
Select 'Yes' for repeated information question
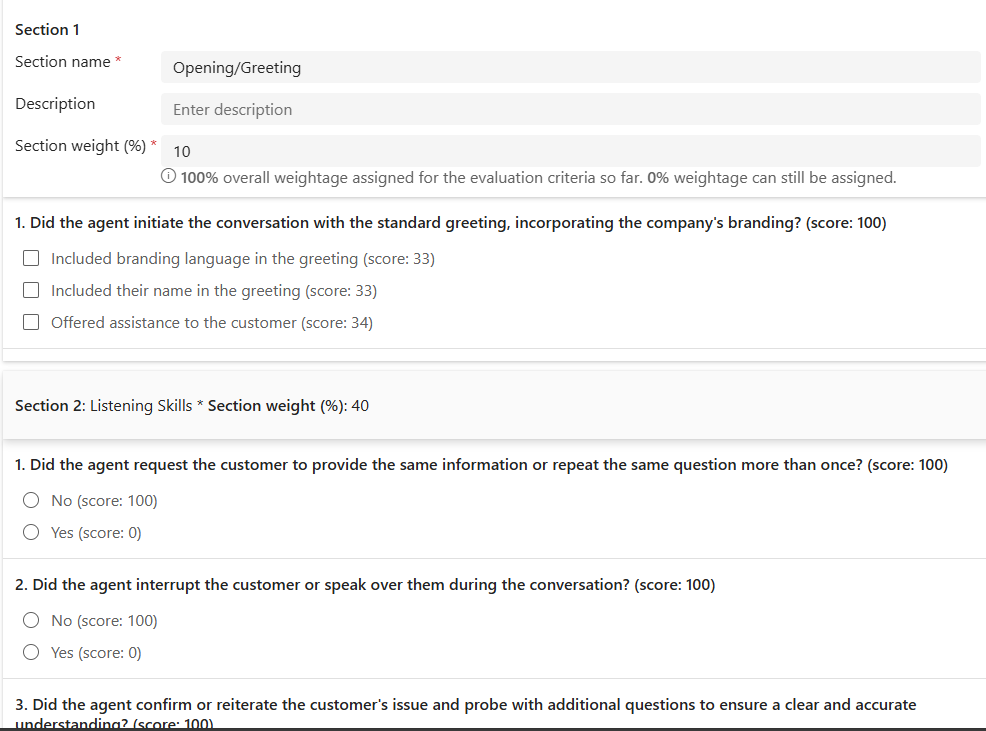click(x=32, y=533)
